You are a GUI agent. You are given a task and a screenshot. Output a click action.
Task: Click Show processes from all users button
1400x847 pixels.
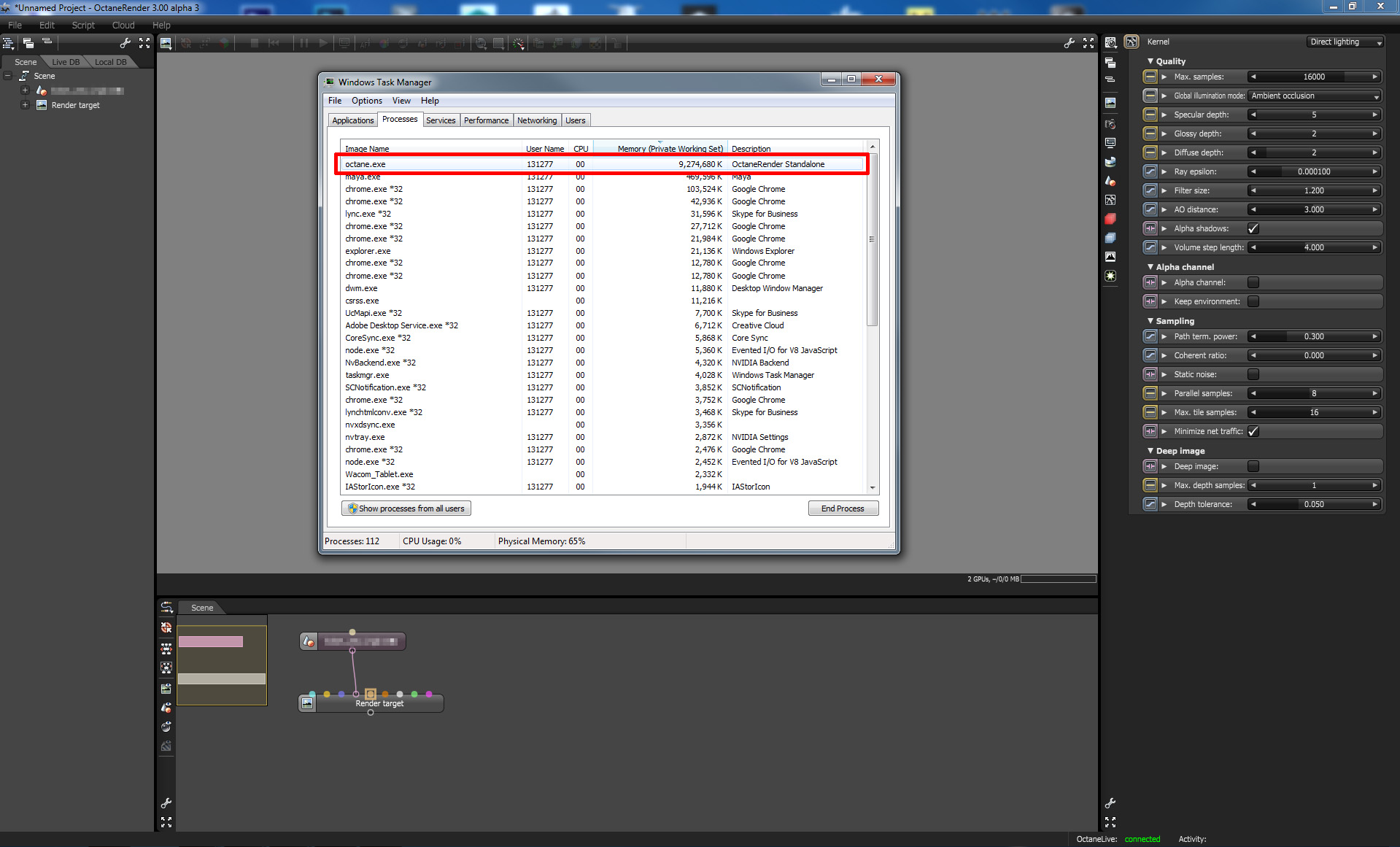(406, 508)
